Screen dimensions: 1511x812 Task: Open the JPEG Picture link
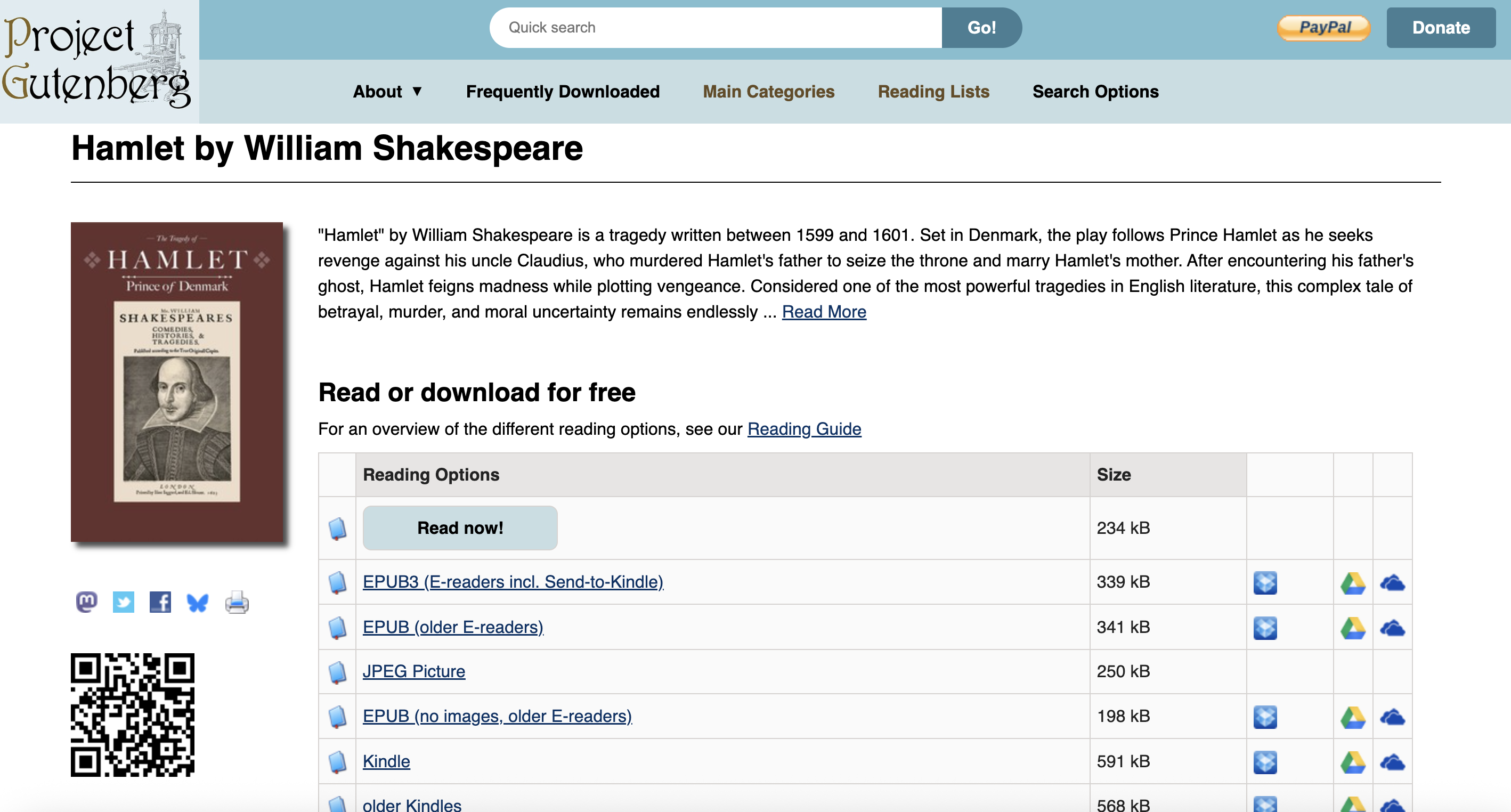pos(413,671)
